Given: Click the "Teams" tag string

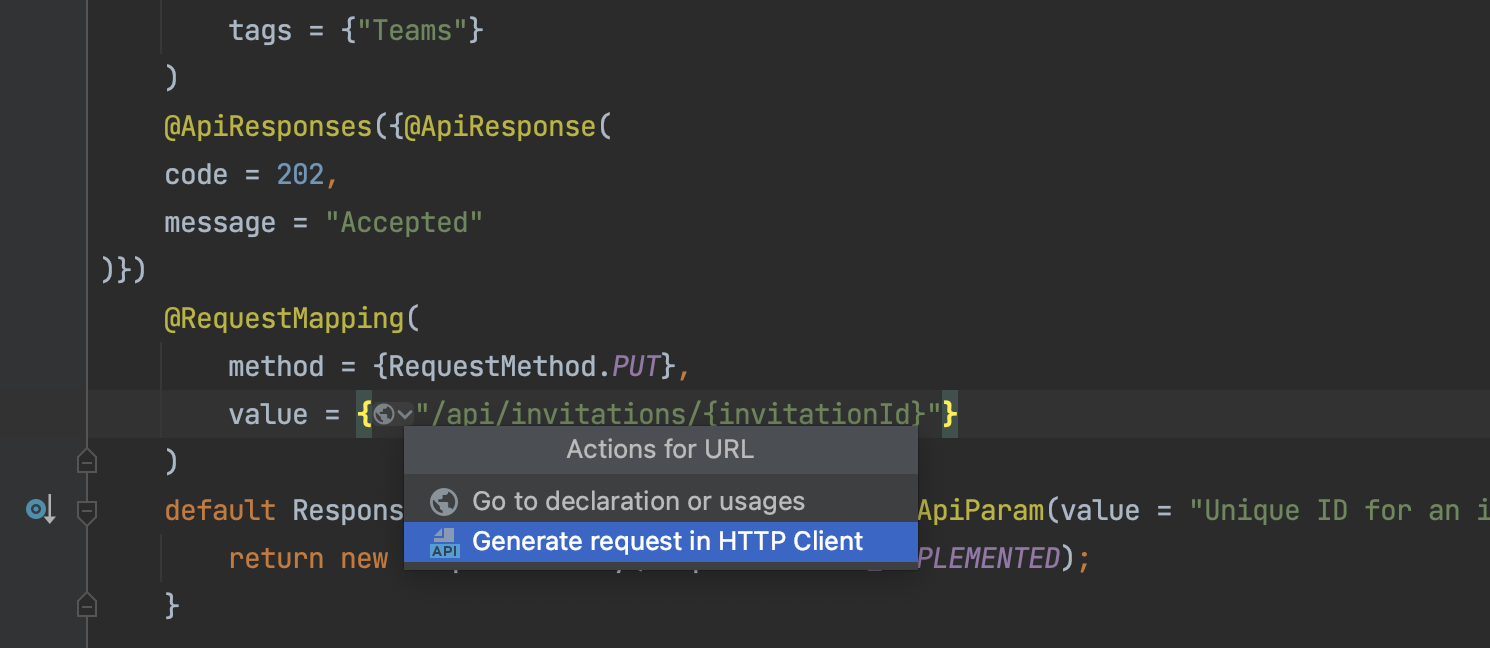Looking at the screenshot, I should pyautogui.click(x=412, y=30).
